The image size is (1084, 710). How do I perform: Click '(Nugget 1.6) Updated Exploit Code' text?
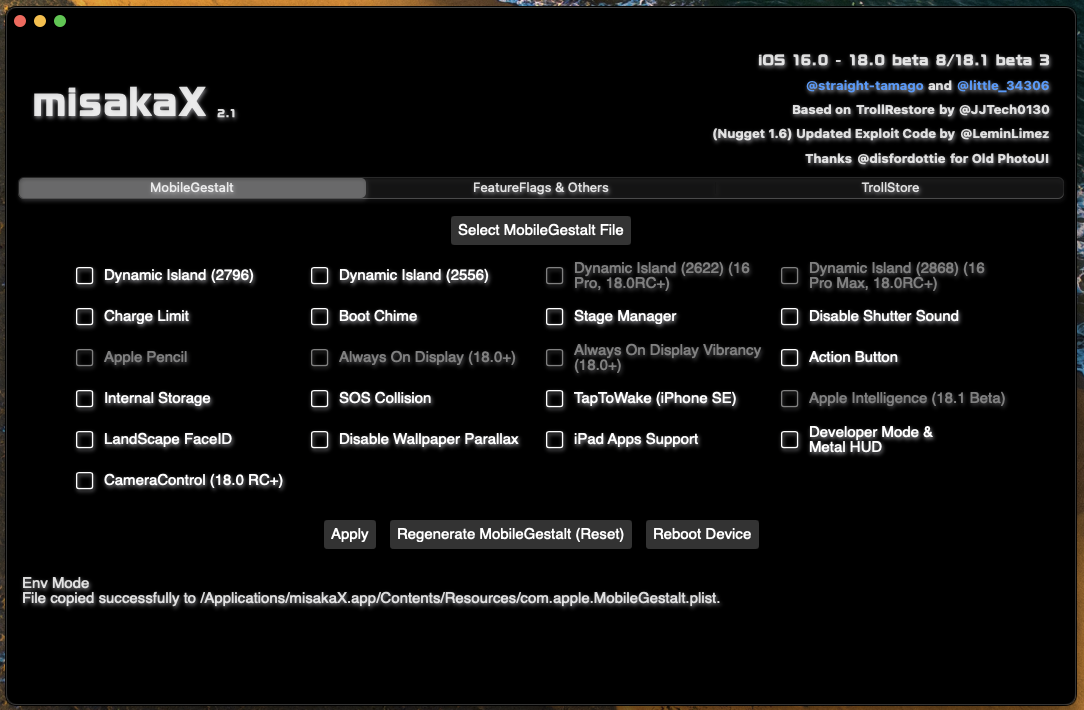tap(881, 134)
